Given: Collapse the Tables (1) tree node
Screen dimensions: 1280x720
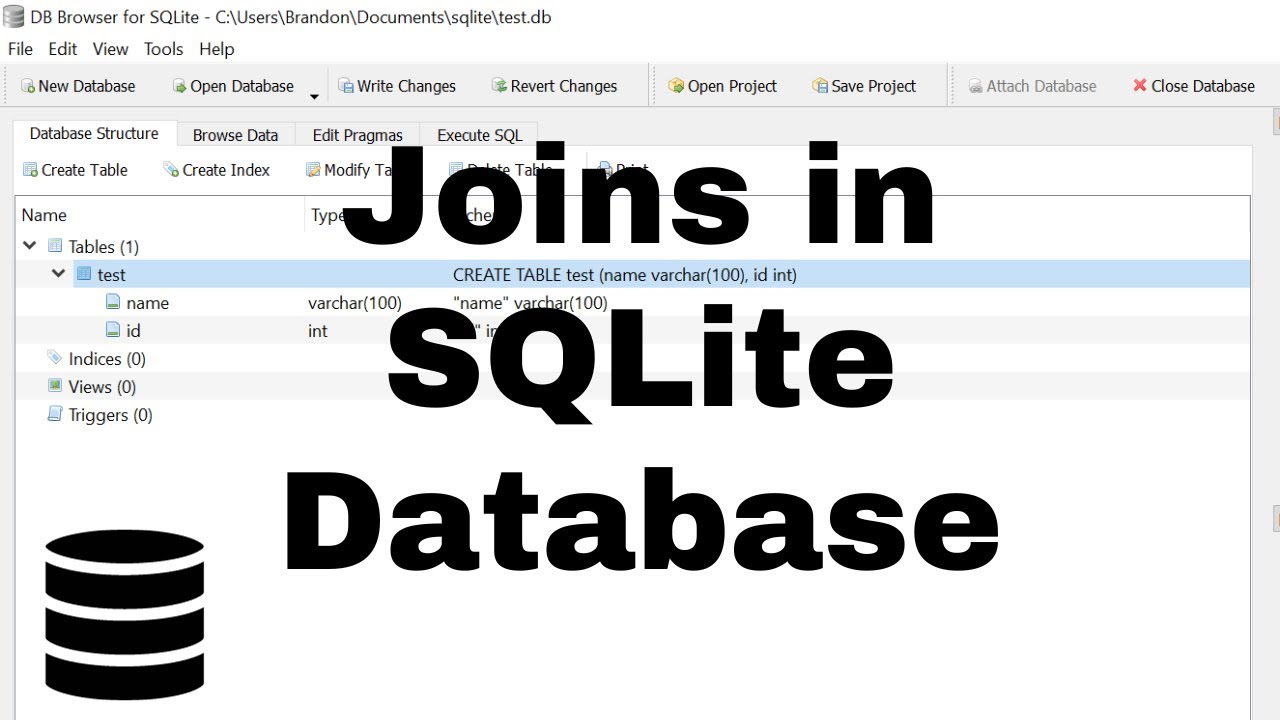Looking at the screenshot, I should click(x=30, y=246).
